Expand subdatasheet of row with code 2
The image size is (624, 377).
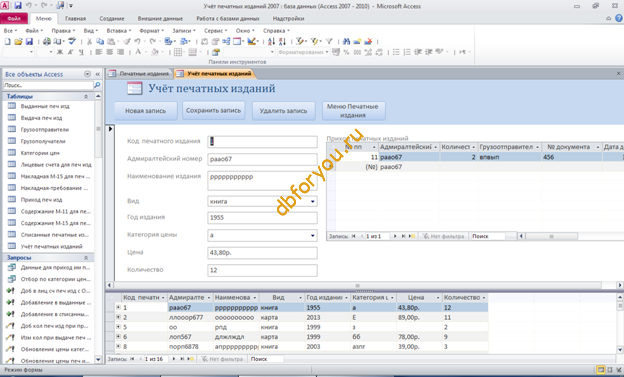pos(118,317)
